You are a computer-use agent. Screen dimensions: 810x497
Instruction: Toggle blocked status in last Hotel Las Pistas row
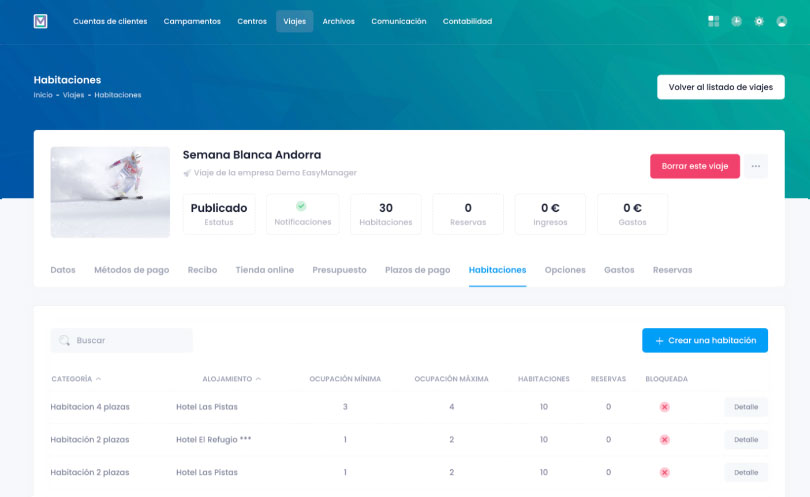click(x=664, y=472)
